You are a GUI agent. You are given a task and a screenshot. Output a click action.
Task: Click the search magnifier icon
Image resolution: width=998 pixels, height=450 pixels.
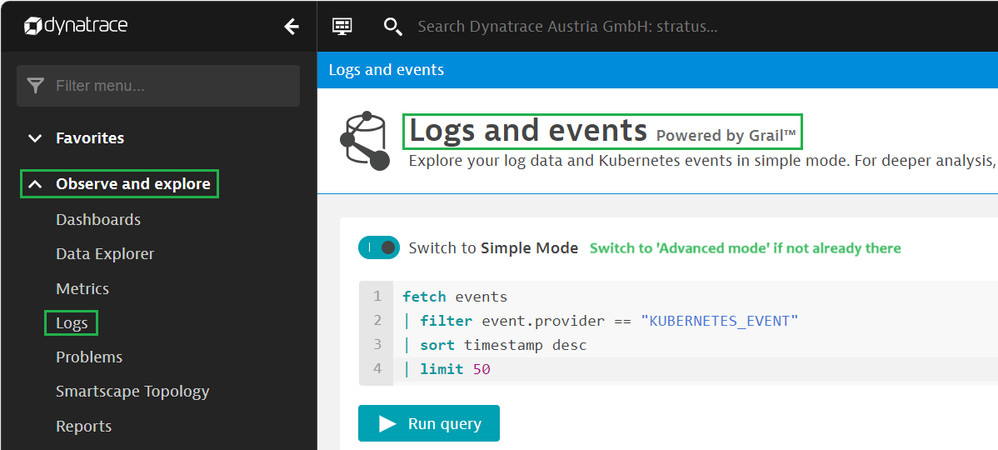click(x=393, y=26)
